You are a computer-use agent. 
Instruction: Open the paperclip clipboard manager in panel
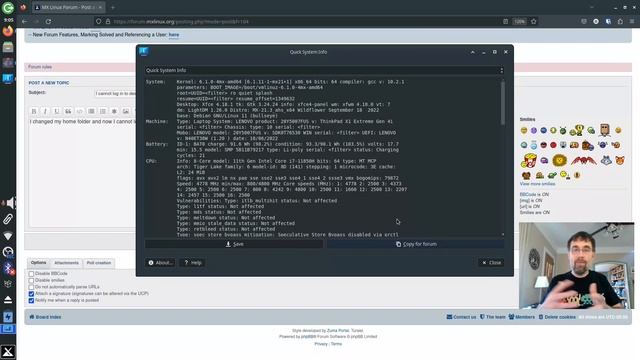[x=8, y=219]
